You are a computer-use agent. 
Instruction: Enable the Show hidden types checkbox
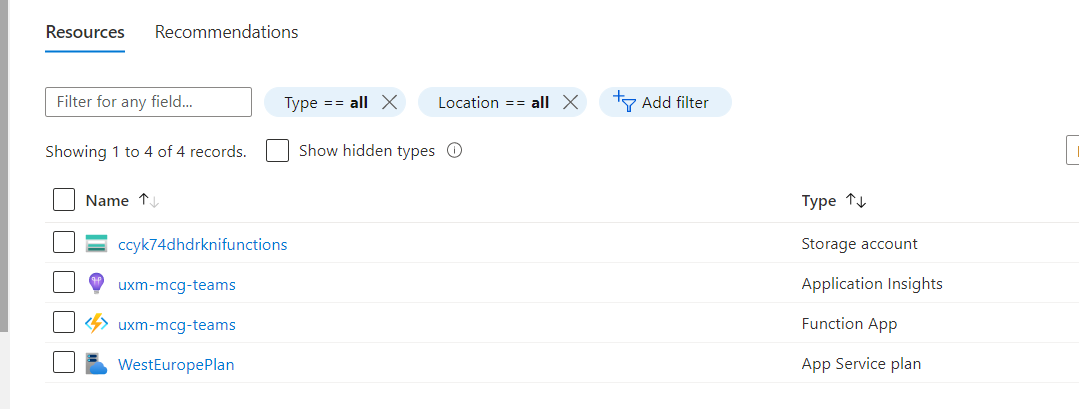pos(278,151)
